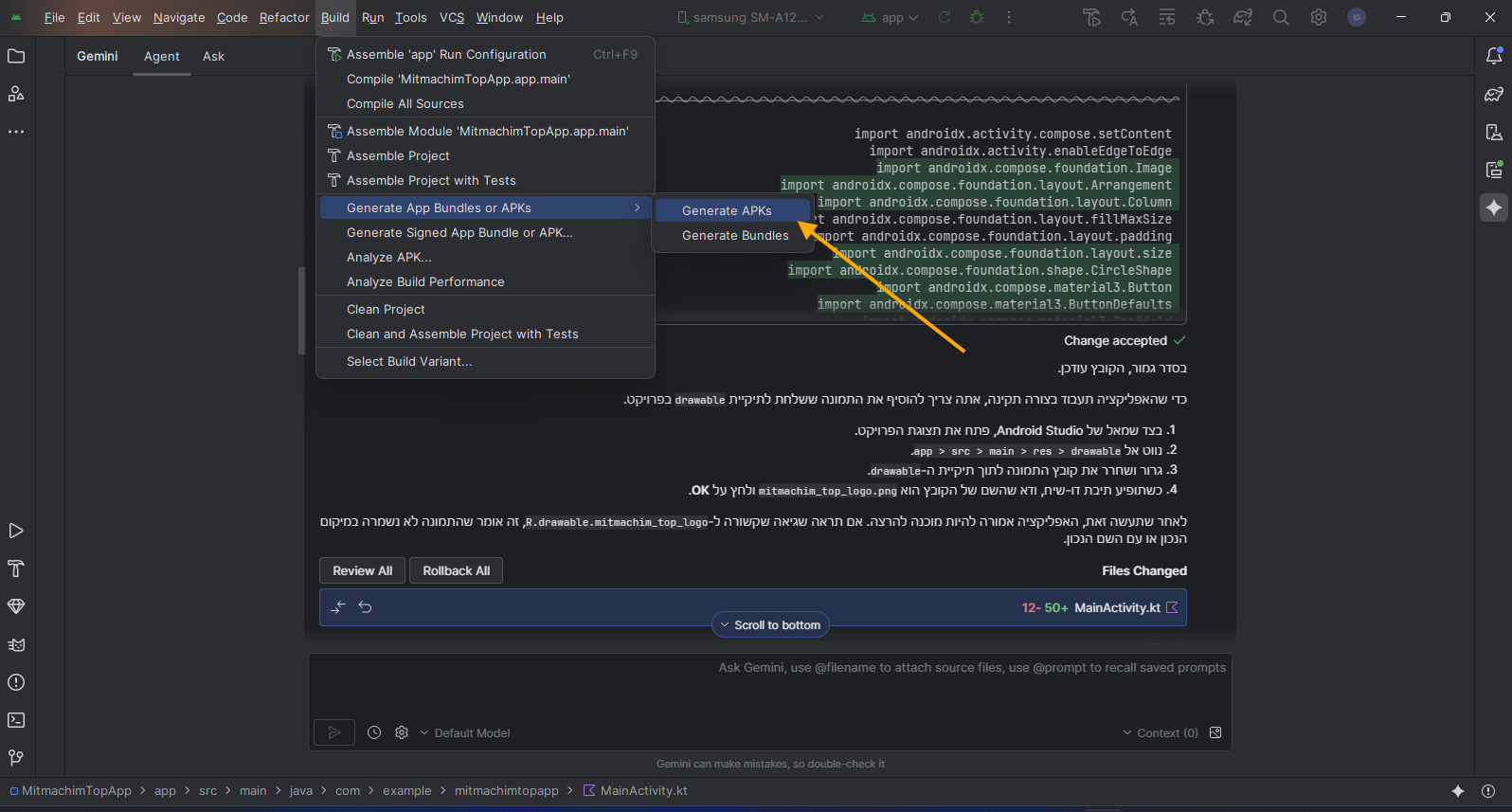The width and height of the screenshot is (1512, 812).
Task: Expand the Default Model dropdown
Action: pos(465,732)
